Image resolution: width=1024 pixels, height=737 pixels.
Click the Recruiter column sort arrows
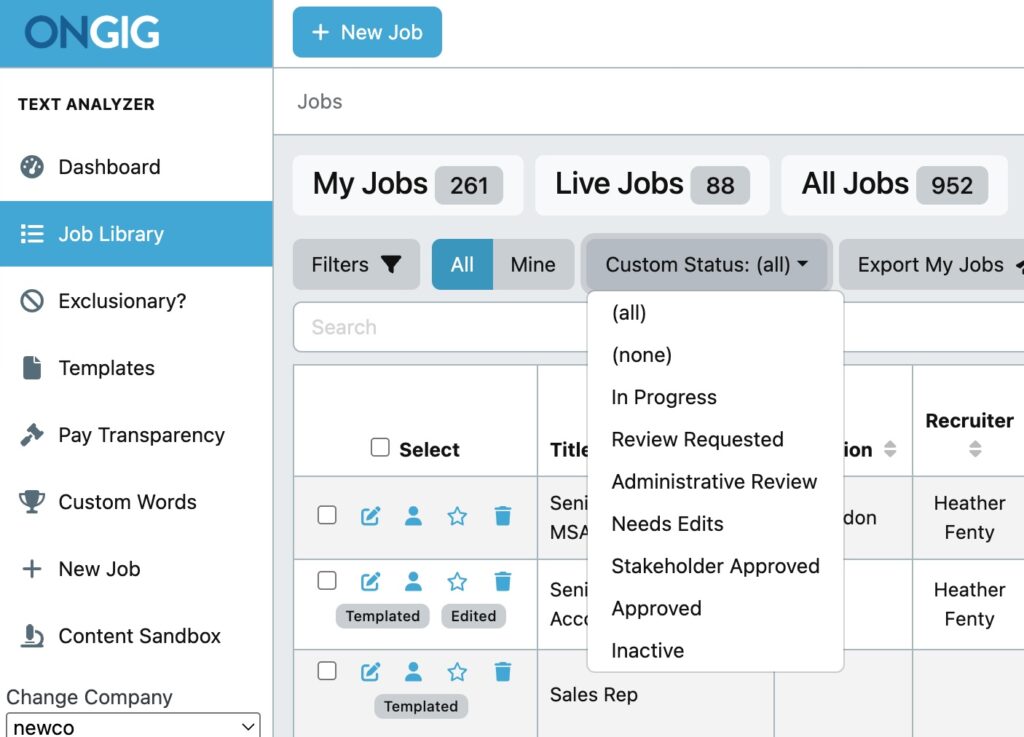point(975,450)
